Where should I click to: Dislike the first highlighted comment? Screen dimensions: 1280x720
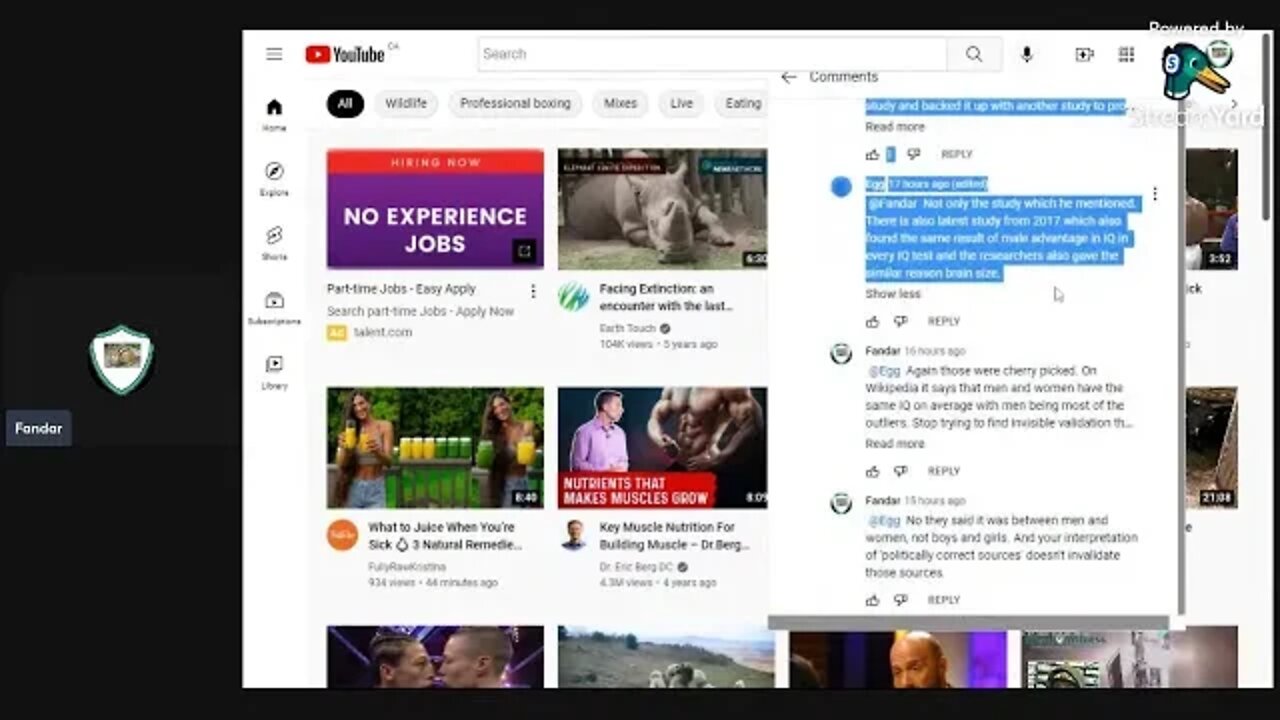(913, 154)
